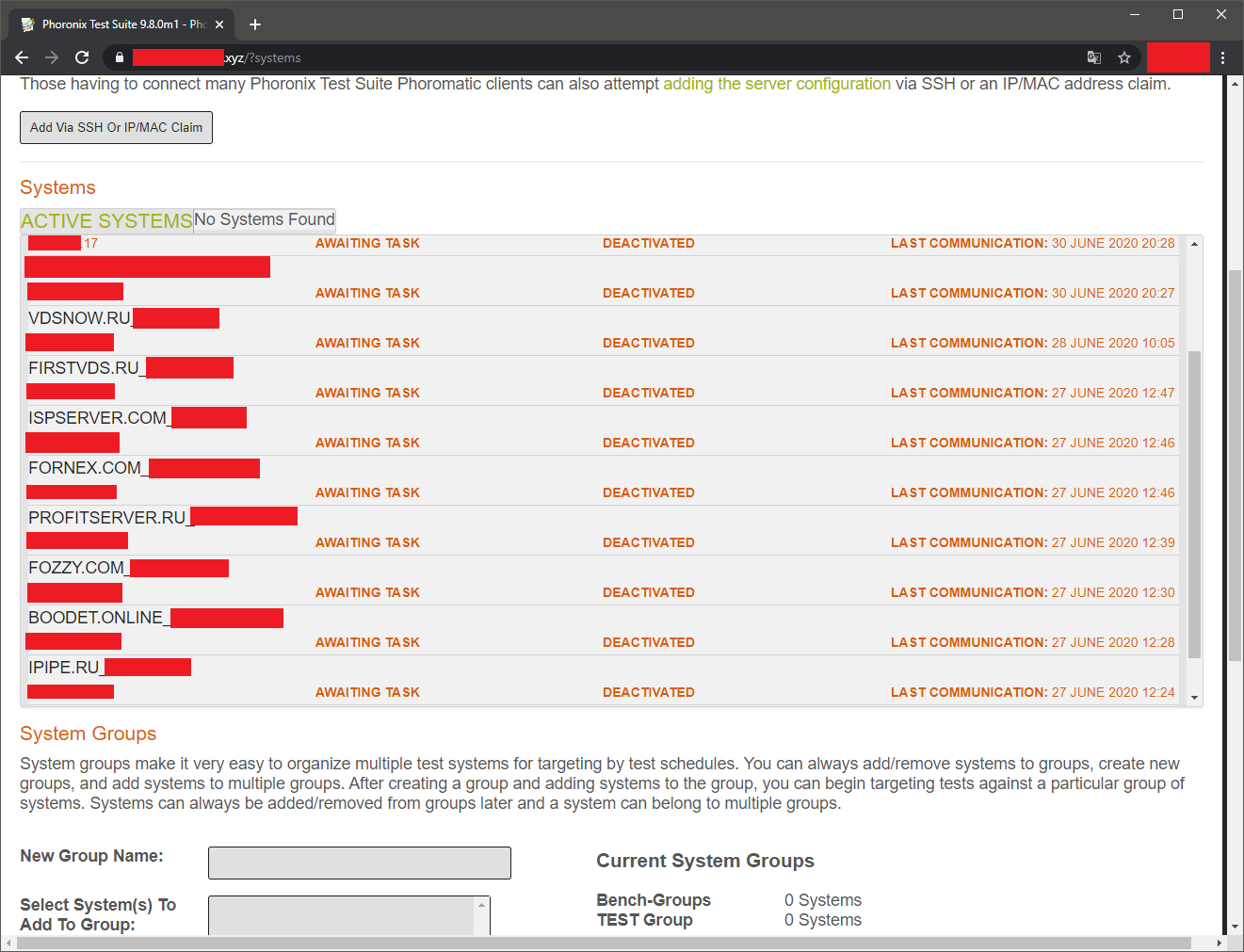Click DEACTIVATED status in VDSNOW.RU row
The width and height of the screenshot is (1244, 952).
[649, 343]
